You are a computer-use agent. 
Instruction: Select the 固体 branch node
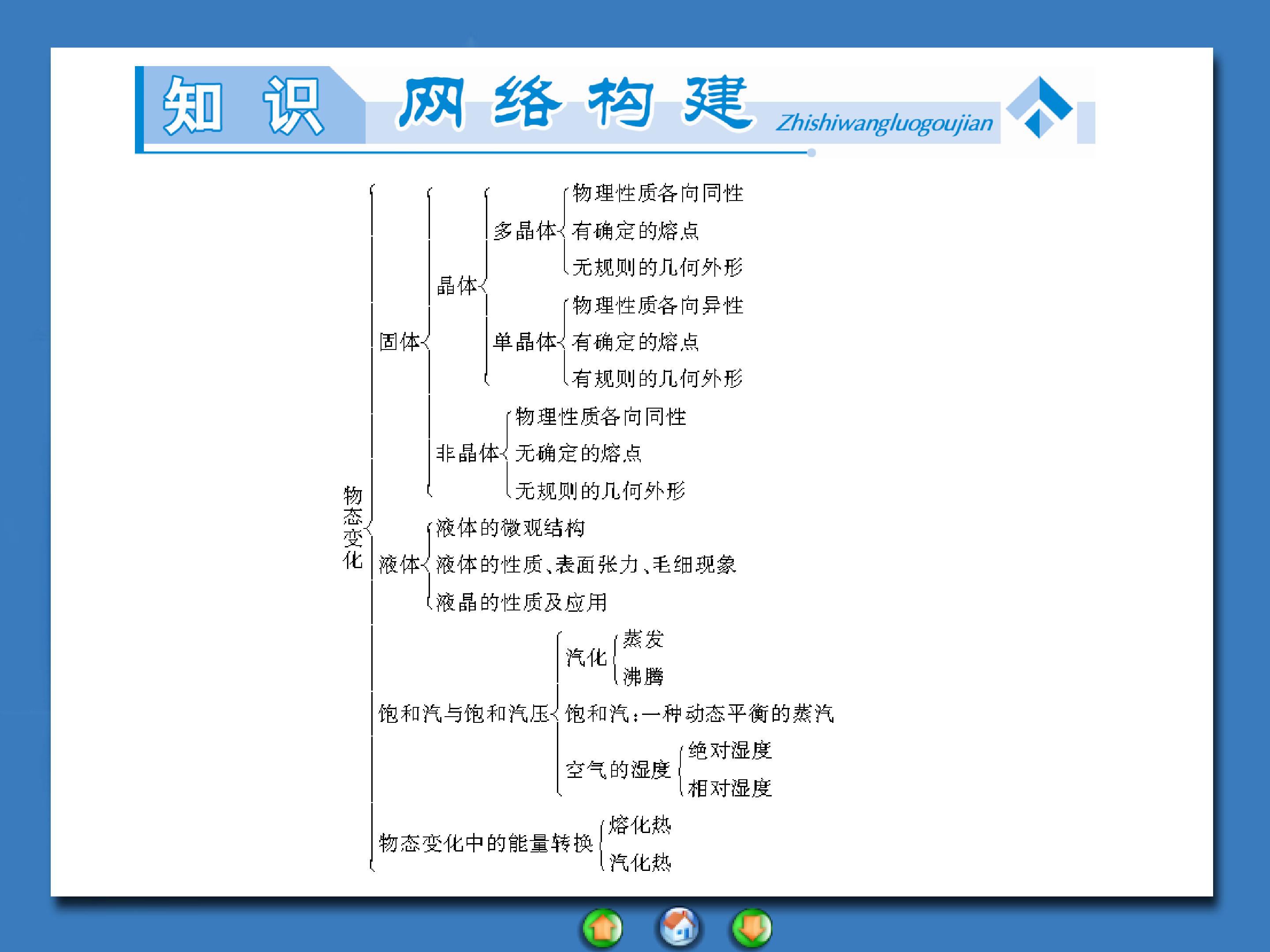(399, 342)
